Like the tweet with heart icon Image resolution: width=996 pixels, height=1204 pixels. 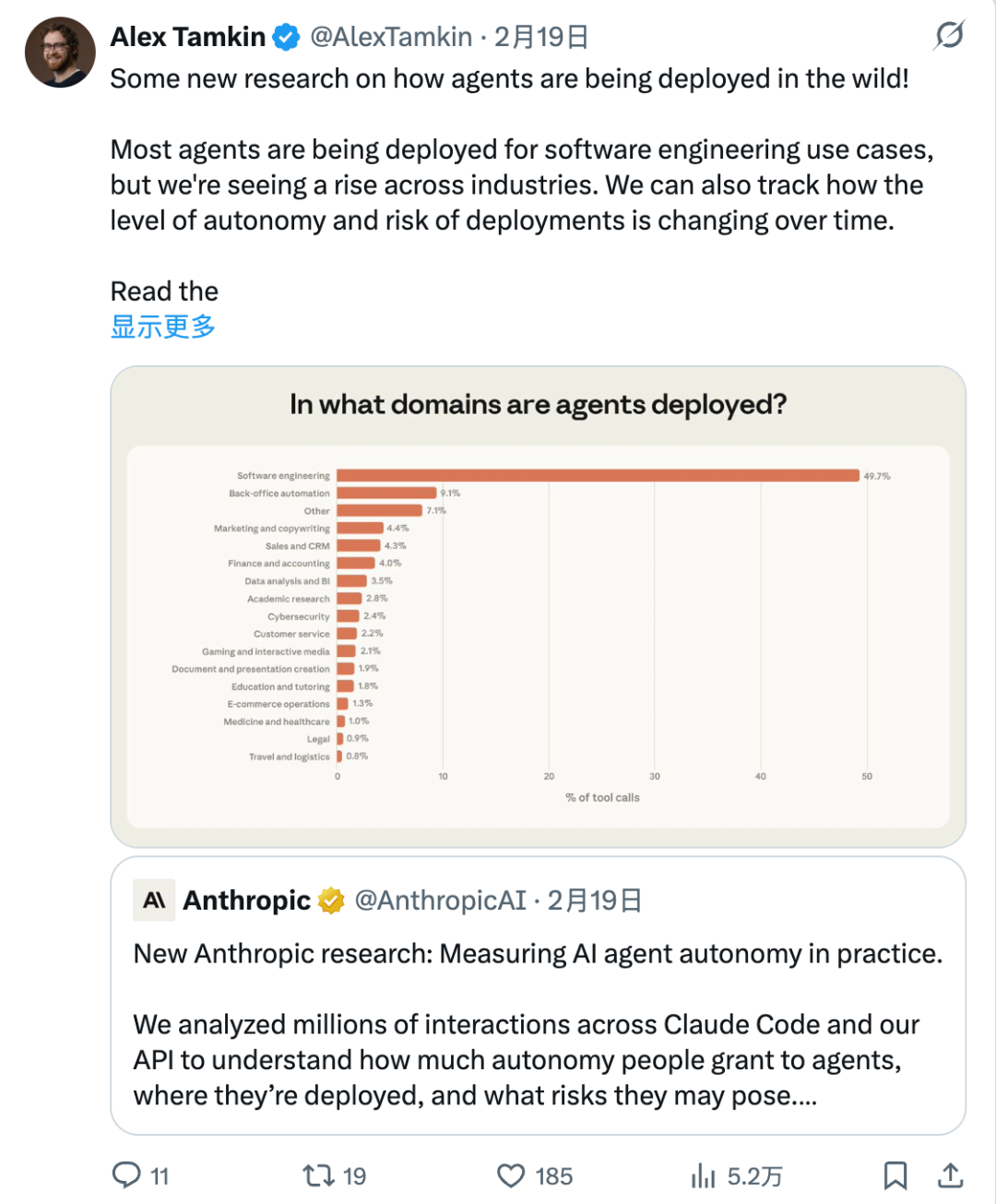coord(511,1175)
